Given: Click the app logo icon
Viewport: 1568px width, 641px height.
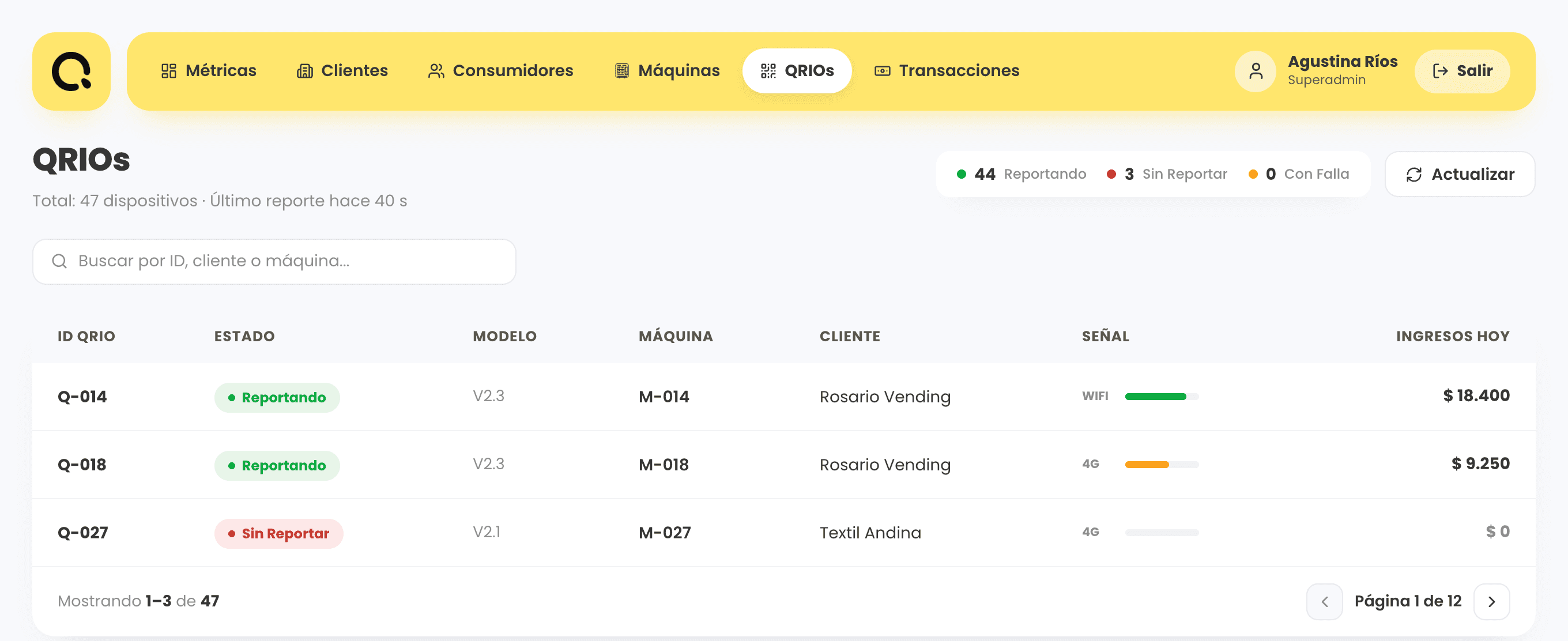Looking at the screenshot, I should [71, 71].
